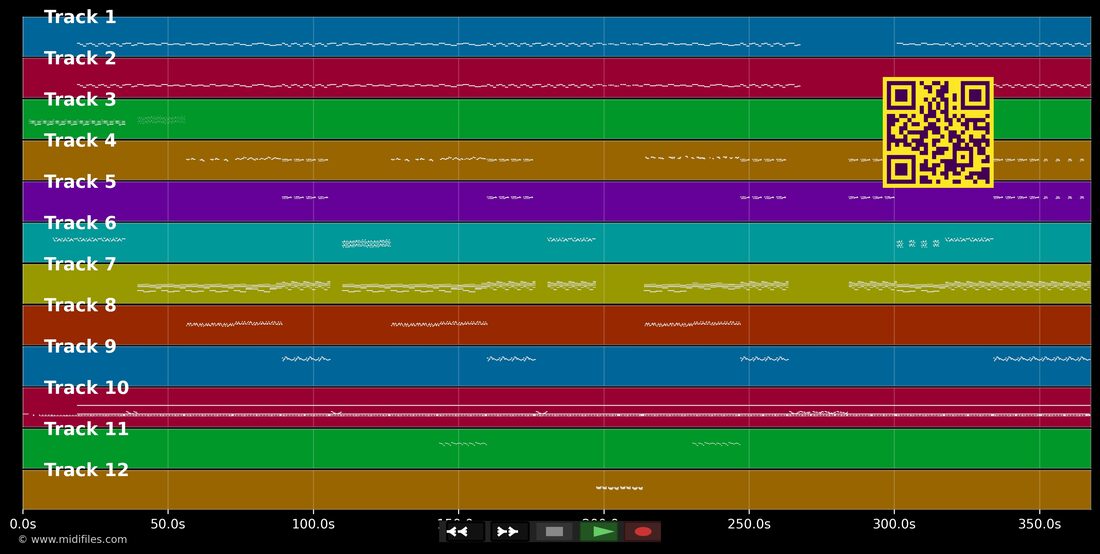Open the www.midifiles.com copyright link
Viewport: 1100px width, 554px height.
73,539
